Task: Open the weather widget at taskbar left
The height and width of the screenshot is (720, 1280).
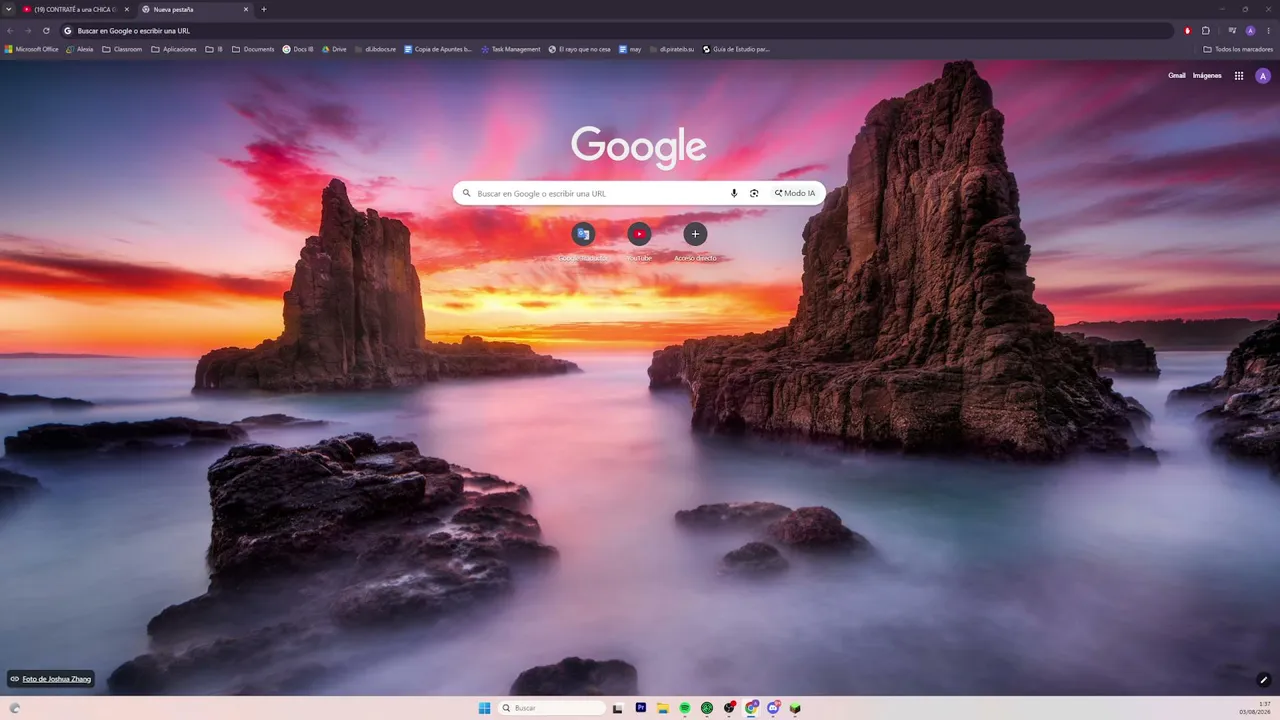Action: [15, 708]
